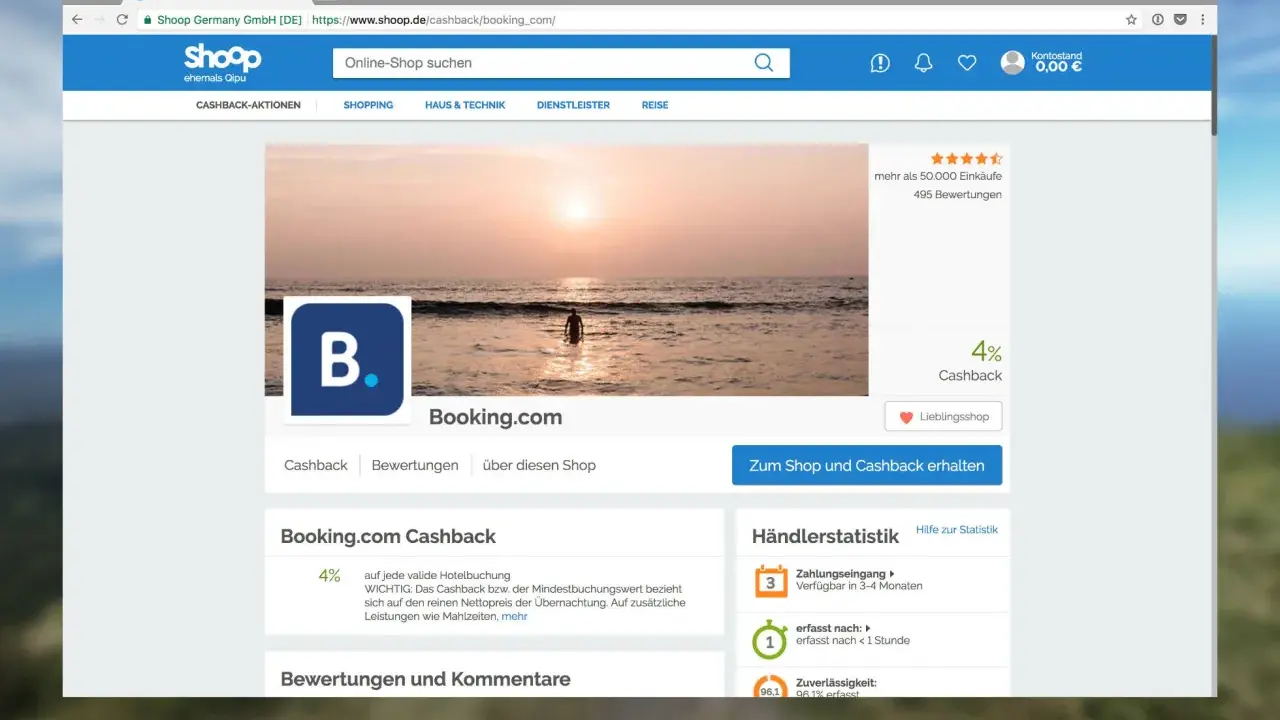This screenshot has height=720, width=1280.
Task: Click the user avatar icon
Action: tap(1013, 63)
